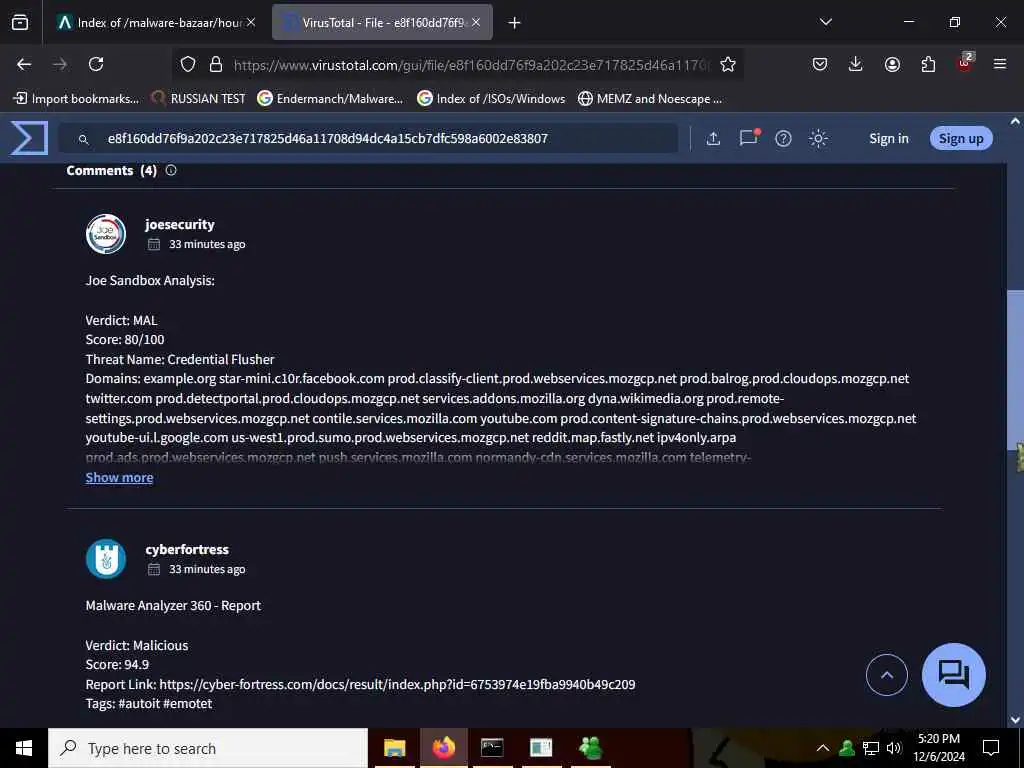Click the VirusTotal URL address bar
This screenshot has width=1024, height=768.
471,65
